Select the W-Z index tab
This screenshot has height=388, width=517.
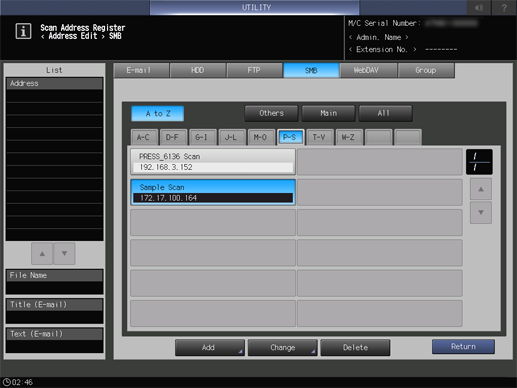[349, 137]
